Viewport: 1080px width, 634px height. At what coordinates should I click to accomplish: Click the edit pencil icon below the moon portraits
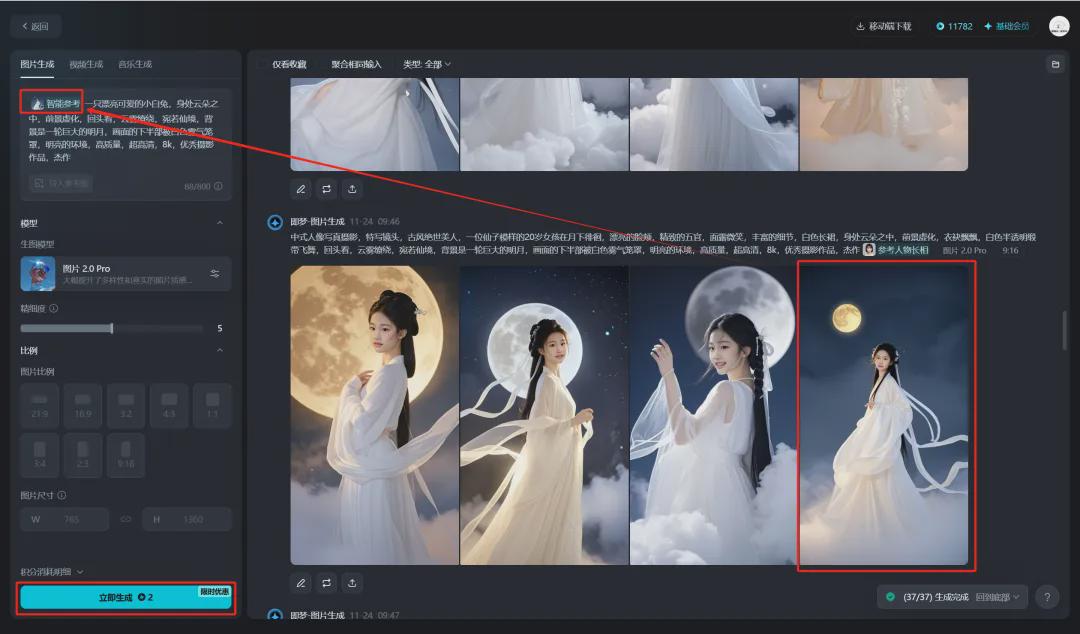click(x=301, y=582)
